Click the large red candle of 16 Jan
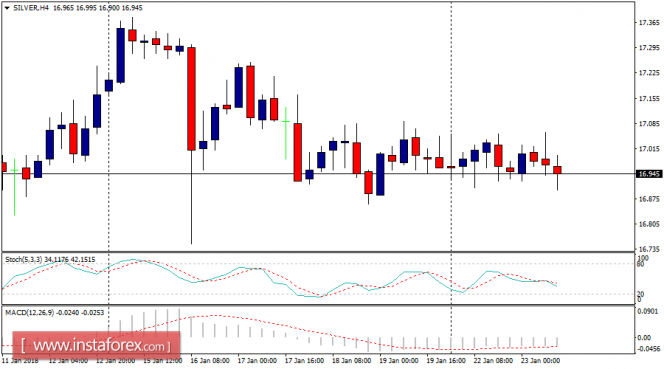664x369 pixels. (191, 99)
